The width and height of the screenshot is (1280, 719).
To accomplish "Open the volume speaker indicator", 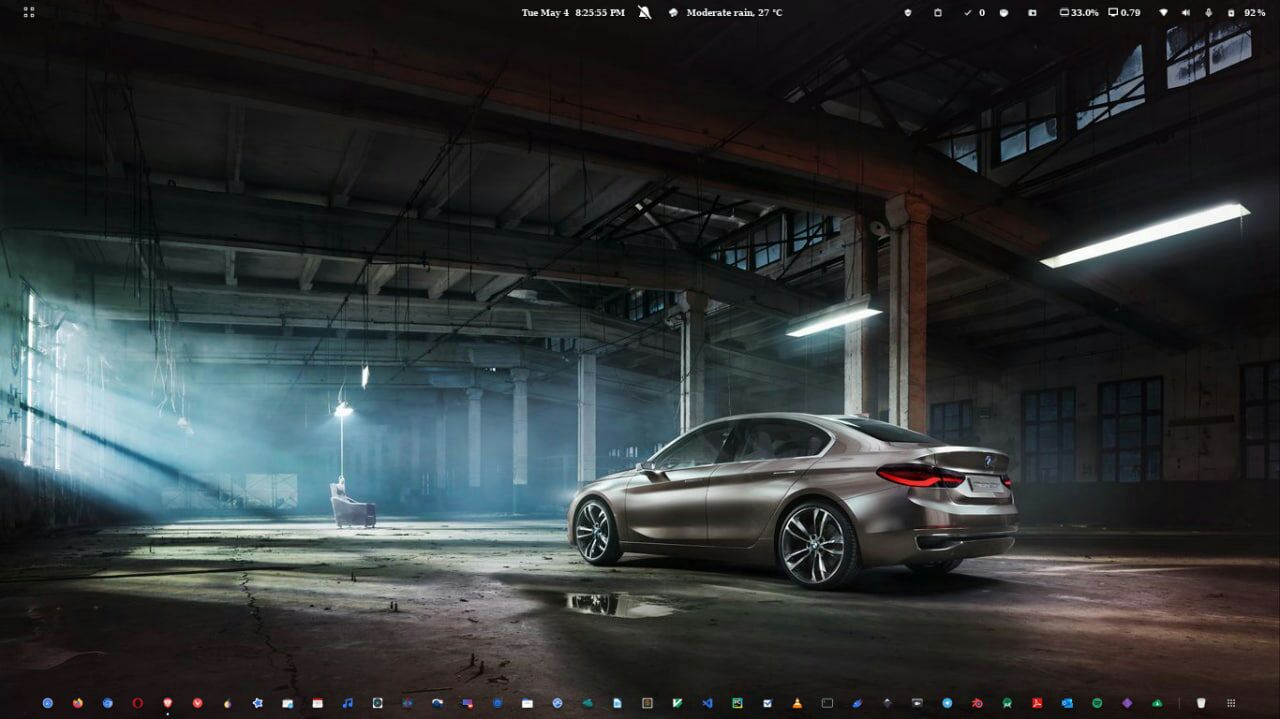I will (1186, 12).
